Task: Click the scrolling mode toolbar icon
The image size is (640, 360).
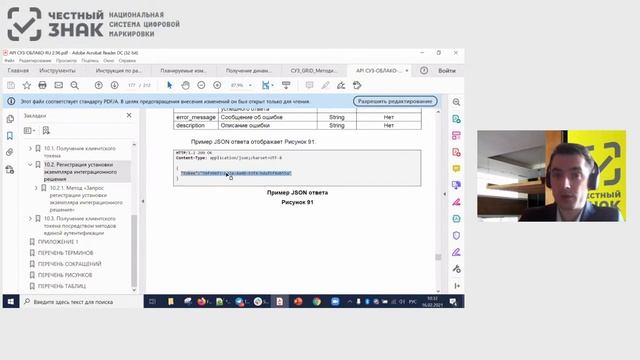Action: coord(286,85)
